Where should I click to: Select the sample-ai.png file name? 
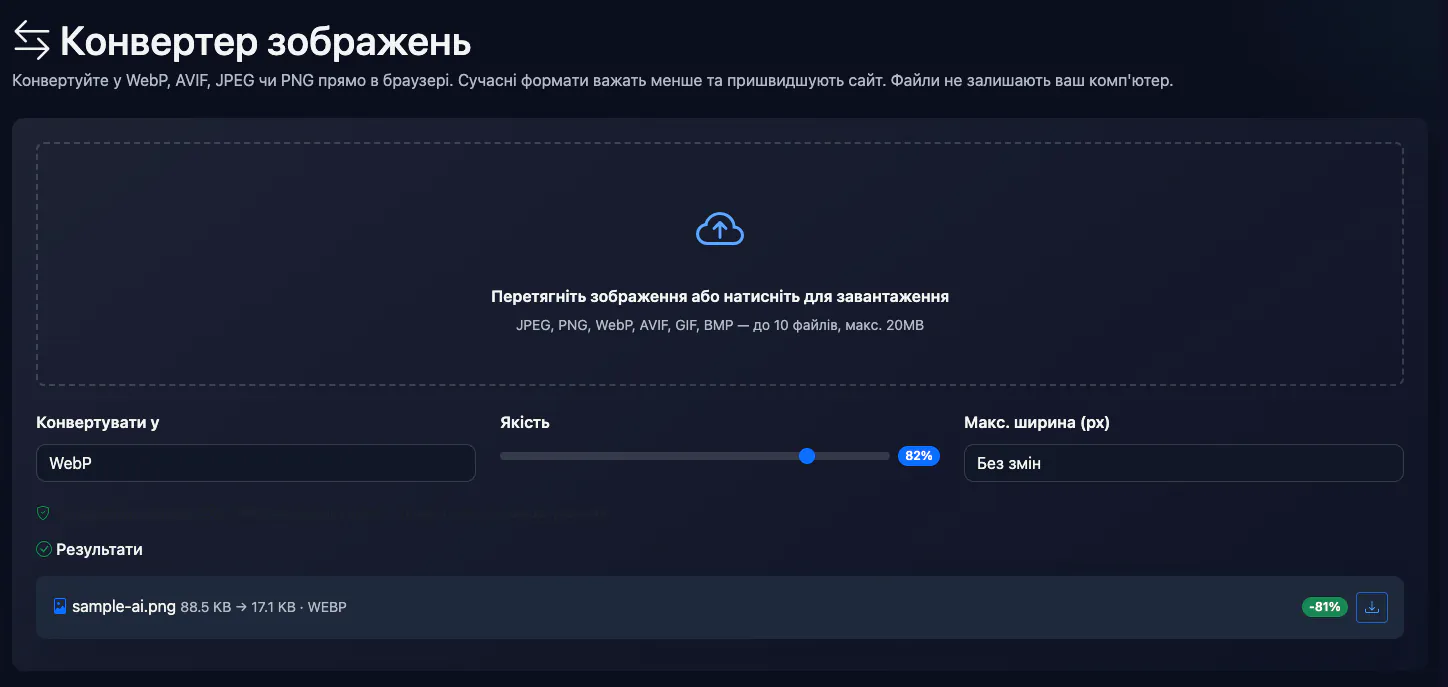tap(124, 606)
